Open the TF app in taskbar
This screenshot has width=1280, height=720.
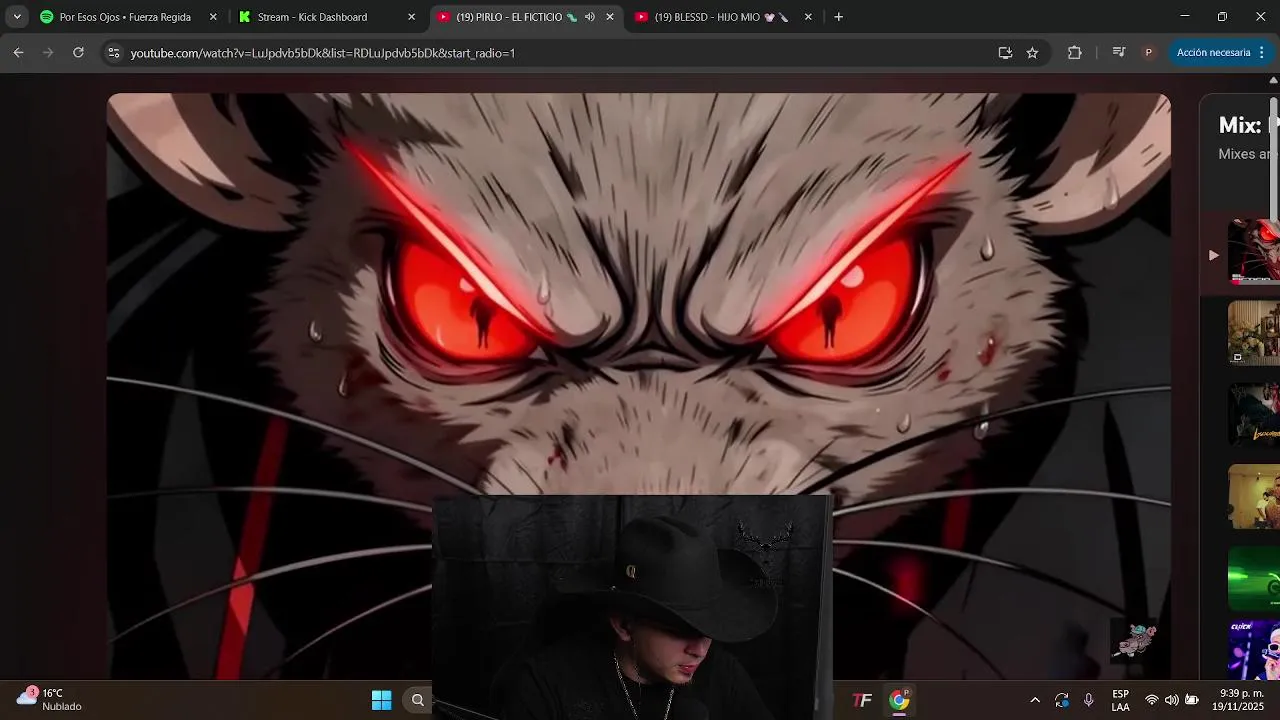[862, 700]
